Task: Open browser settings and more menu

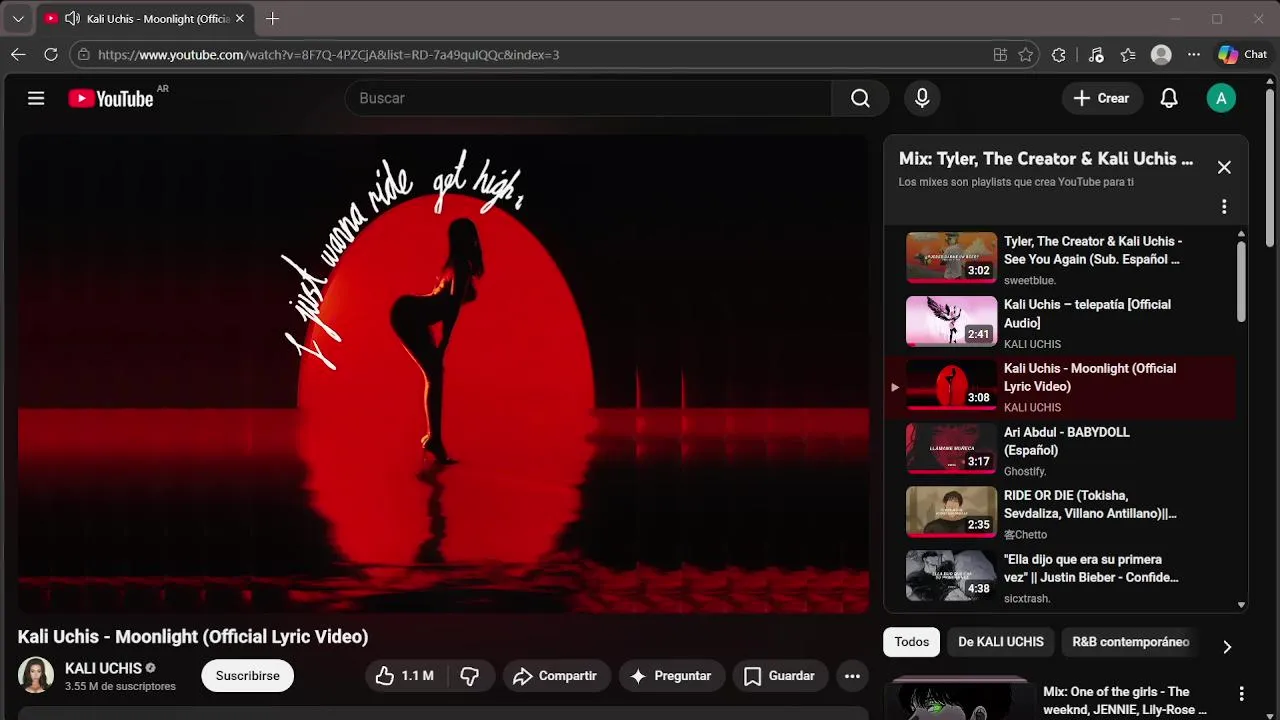Action: (x=1194, y=55)
